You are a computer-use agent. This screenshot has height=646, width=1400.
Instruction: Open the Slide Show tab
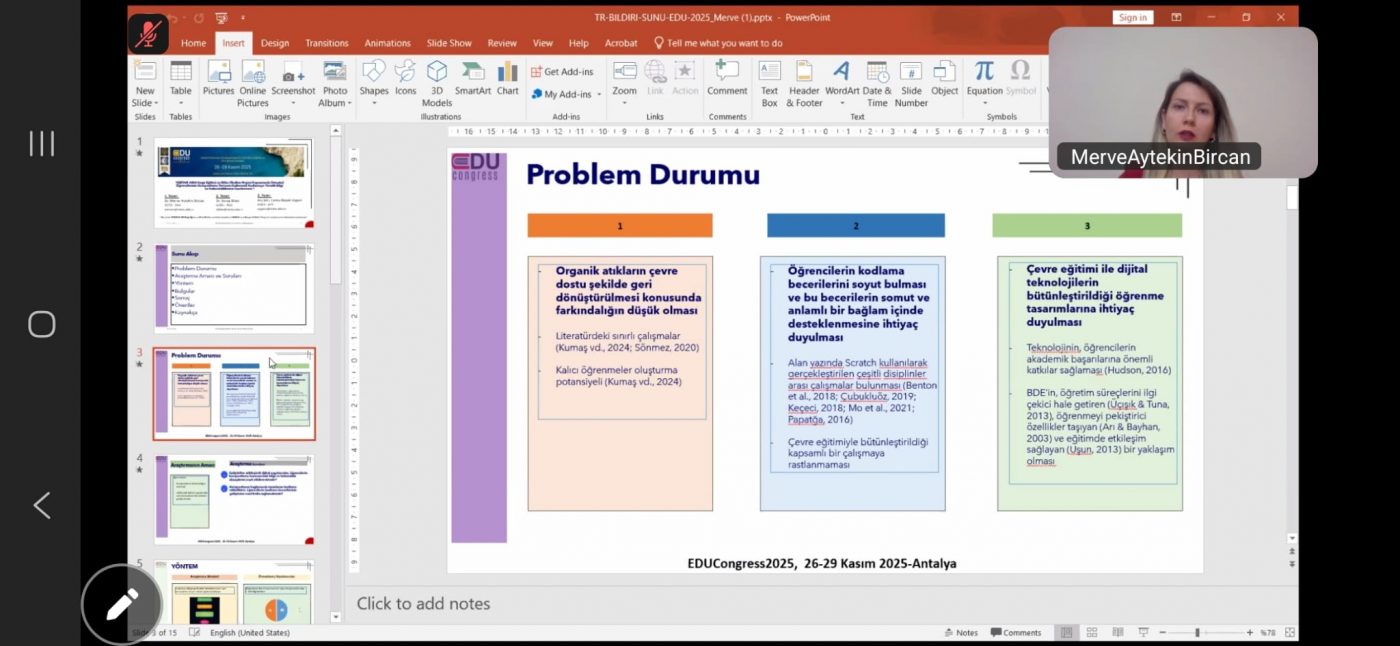coord(449,43)
